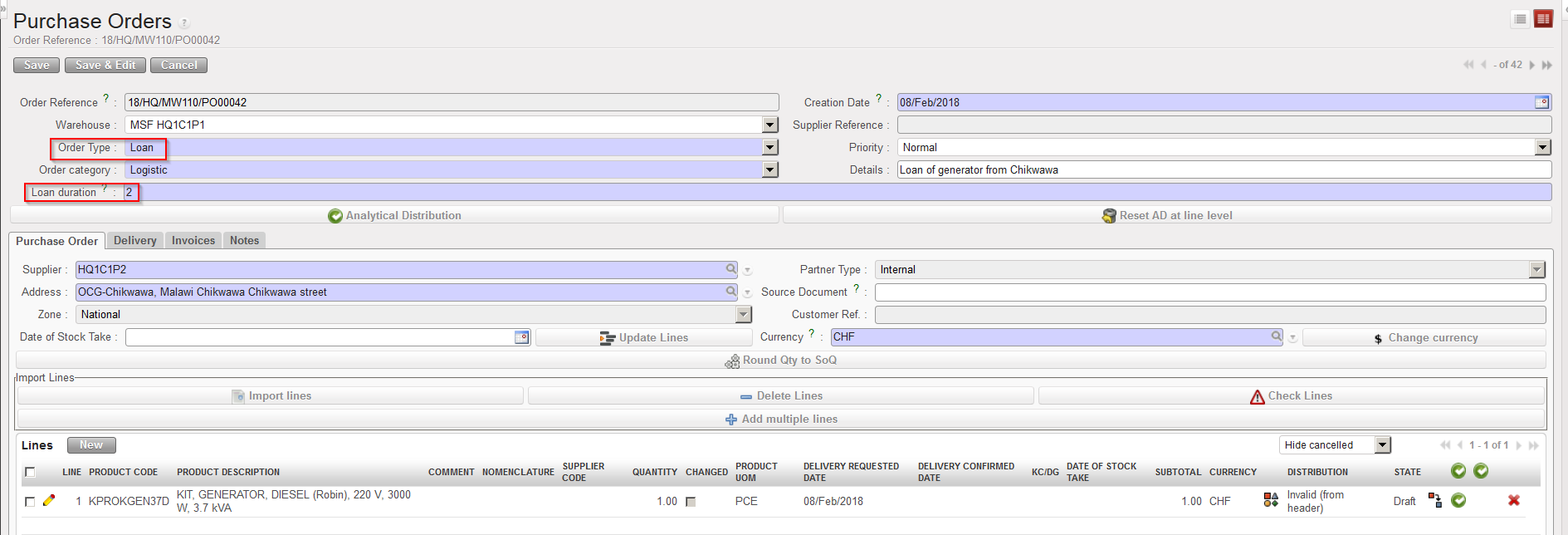
Task: Click the Currency field search icon
Action: (x=1276, y=336)
